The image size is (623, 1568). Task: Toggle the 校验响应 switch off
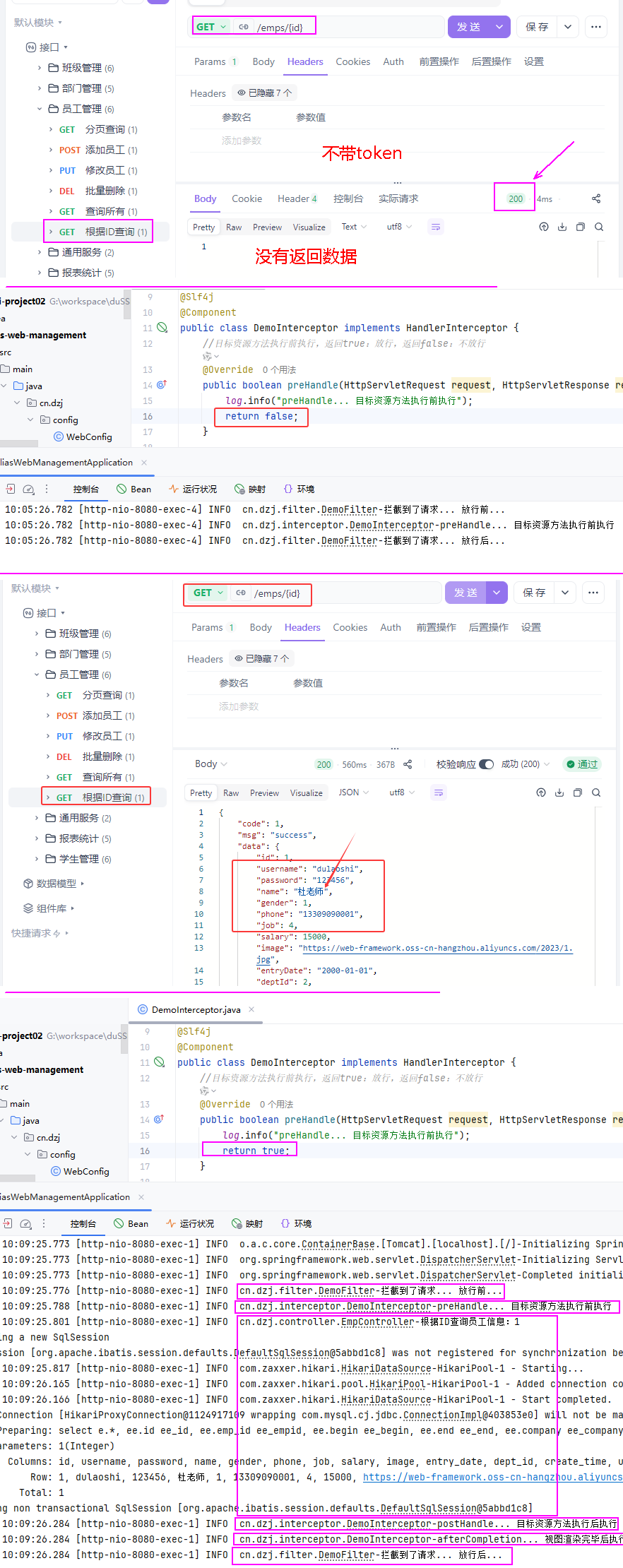point(486,764)
